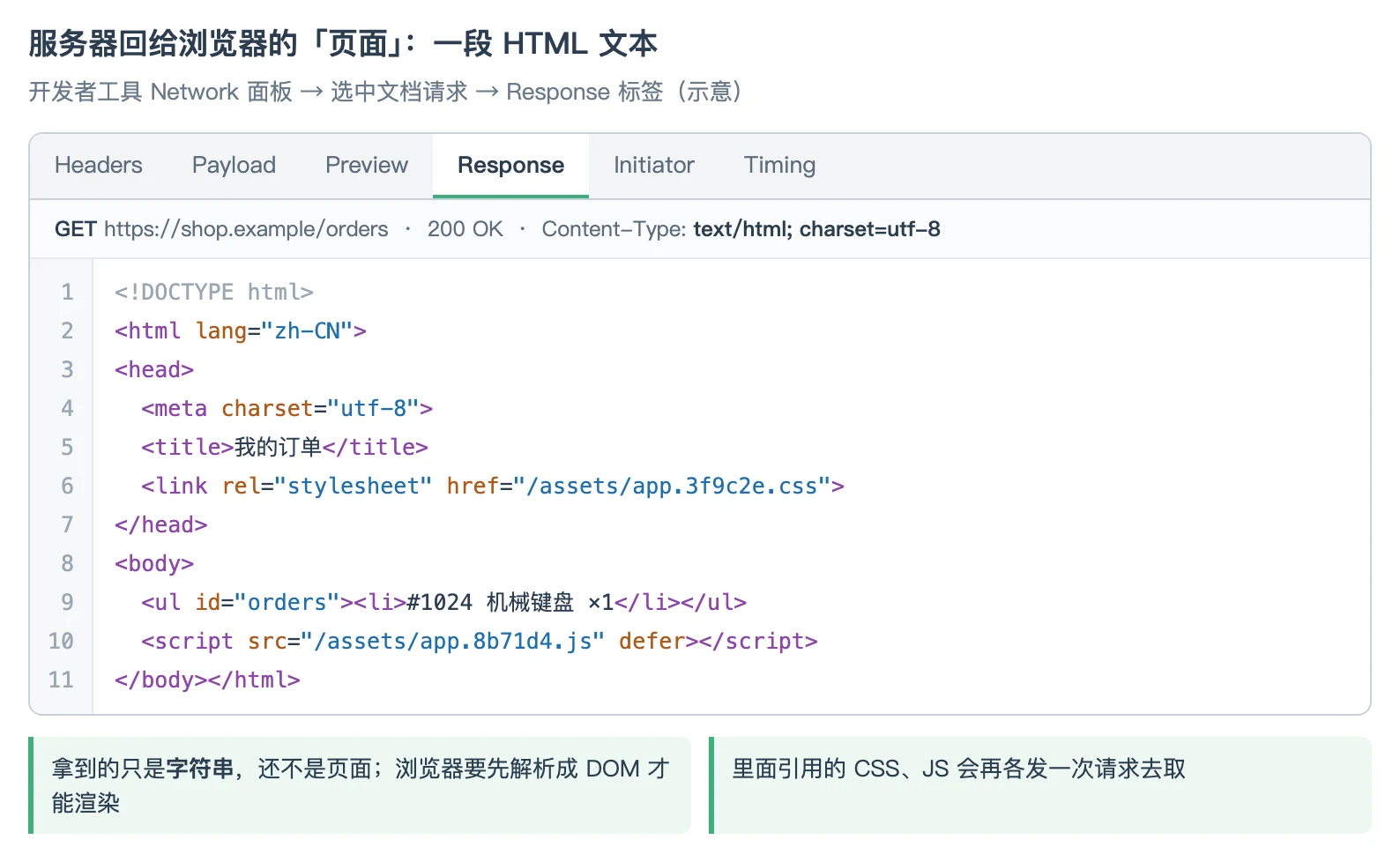The height and width of the screenshot is (862, 1400).
Task: Select the ul id="orders" code line
Action: [444, 602]
